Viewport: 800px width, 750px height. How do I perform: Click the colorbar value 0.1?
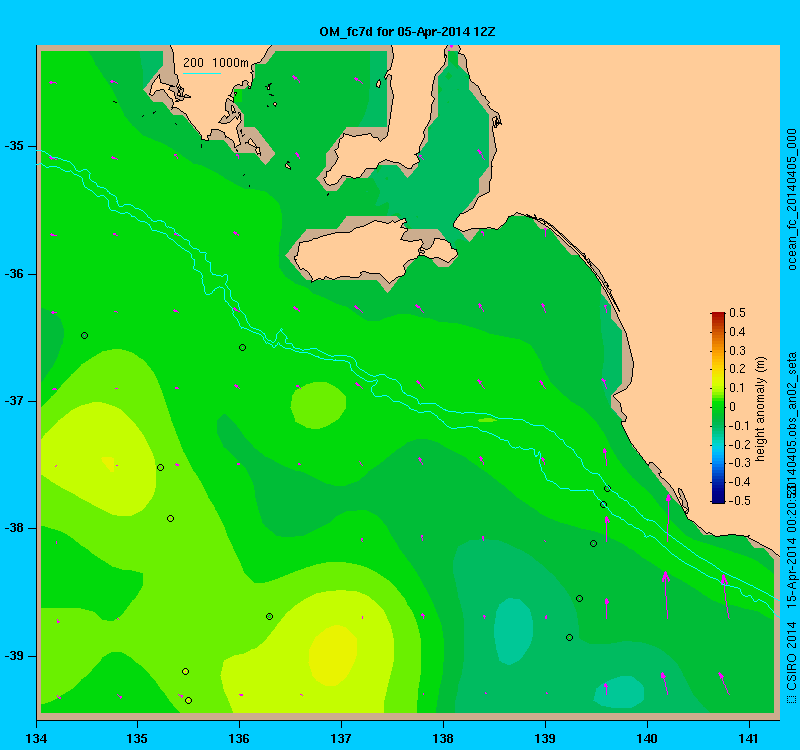point(737,388)
